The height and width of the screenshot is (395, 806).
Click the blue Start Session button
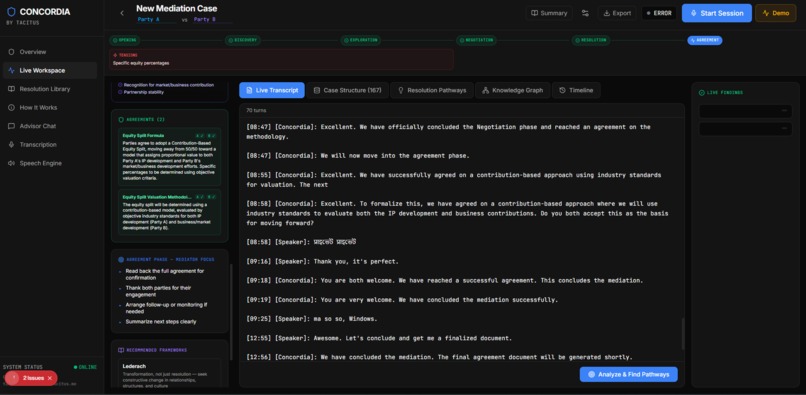717,13
